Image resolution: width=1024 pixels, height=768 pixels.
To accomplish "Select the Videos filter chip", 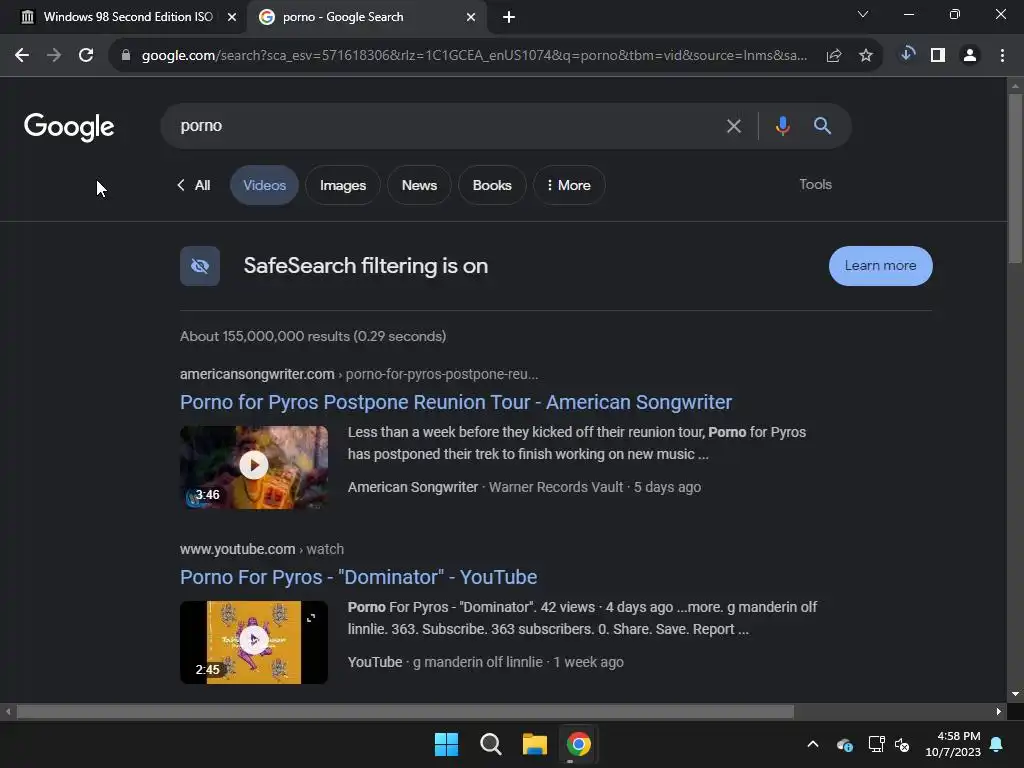I will click(264, 185).
